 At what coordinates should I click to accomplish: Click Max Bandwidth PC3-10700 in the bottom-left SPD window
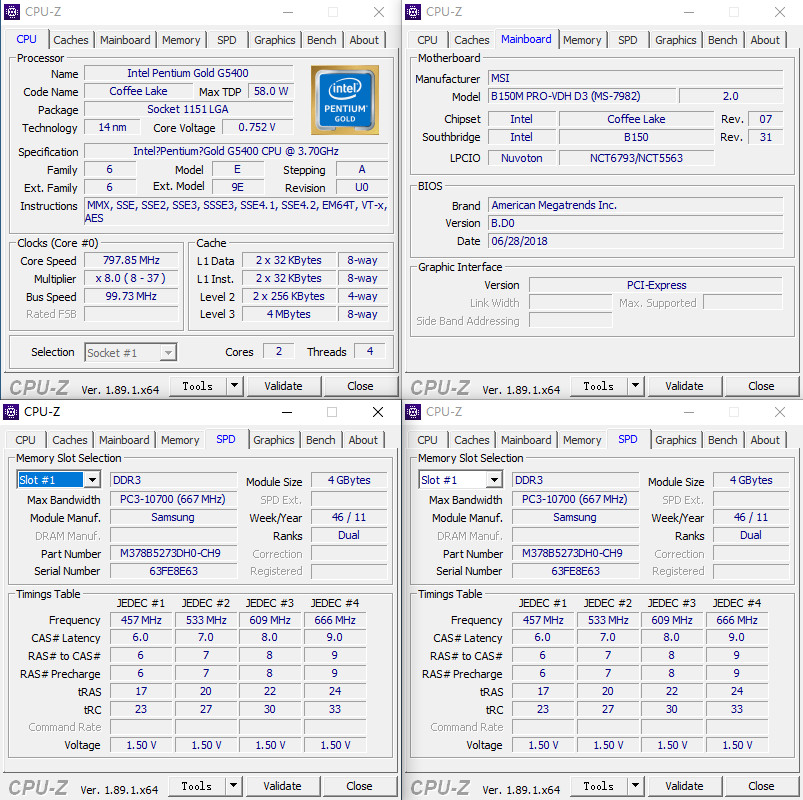[173, 499]
